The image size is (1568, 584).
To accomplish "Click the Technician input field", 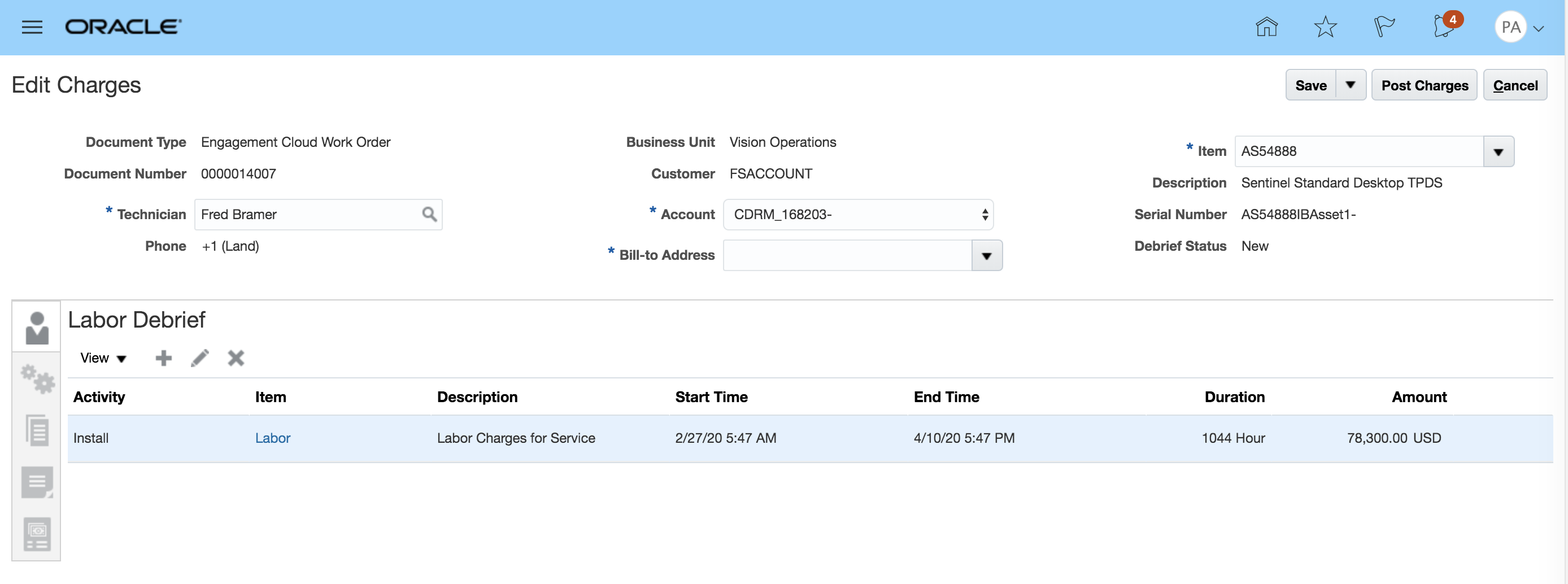I will point(307,215).
